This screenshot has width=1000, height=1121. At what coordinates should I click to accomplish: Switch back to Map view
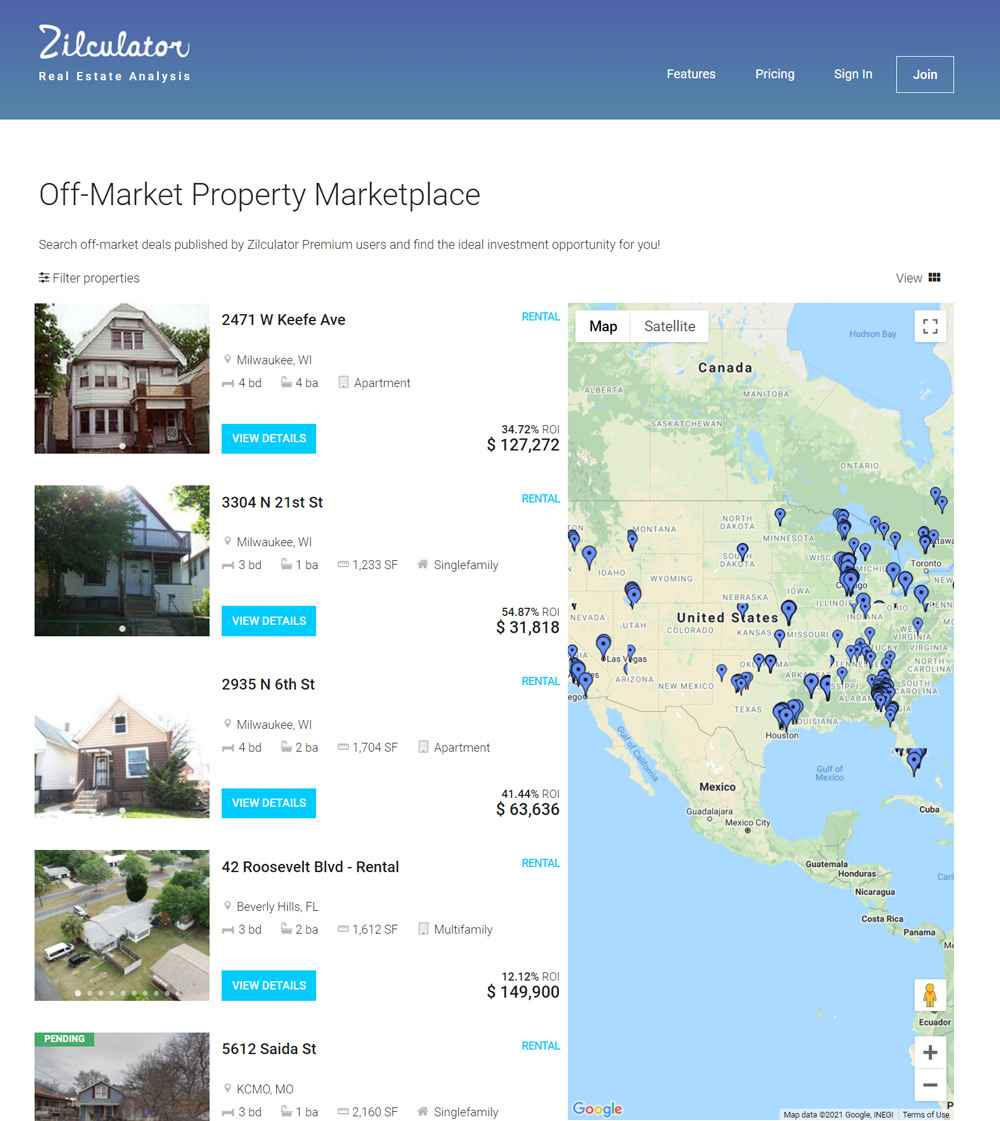(x=603, y=325)
